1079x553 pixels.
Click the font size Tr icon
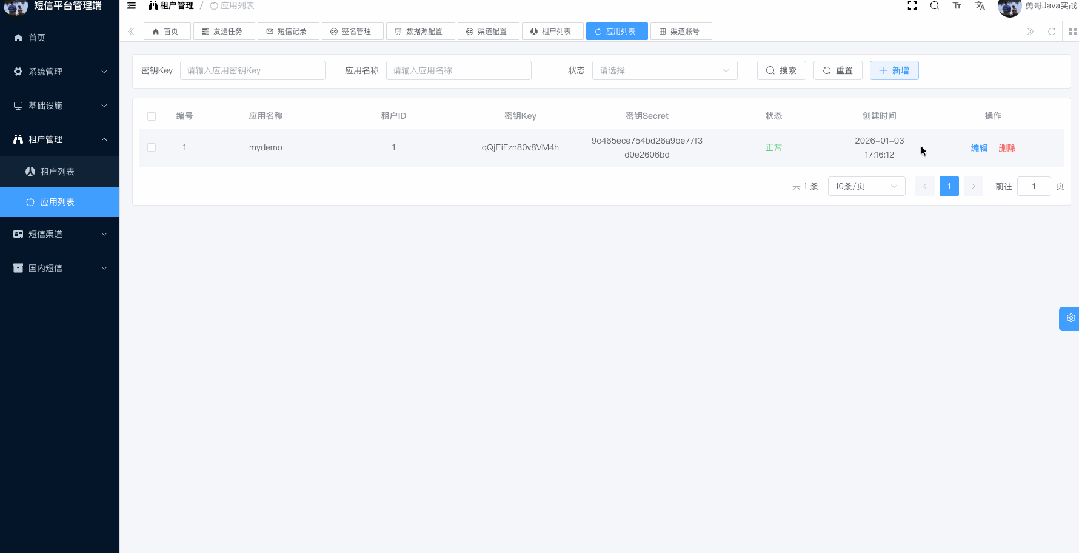957,6
